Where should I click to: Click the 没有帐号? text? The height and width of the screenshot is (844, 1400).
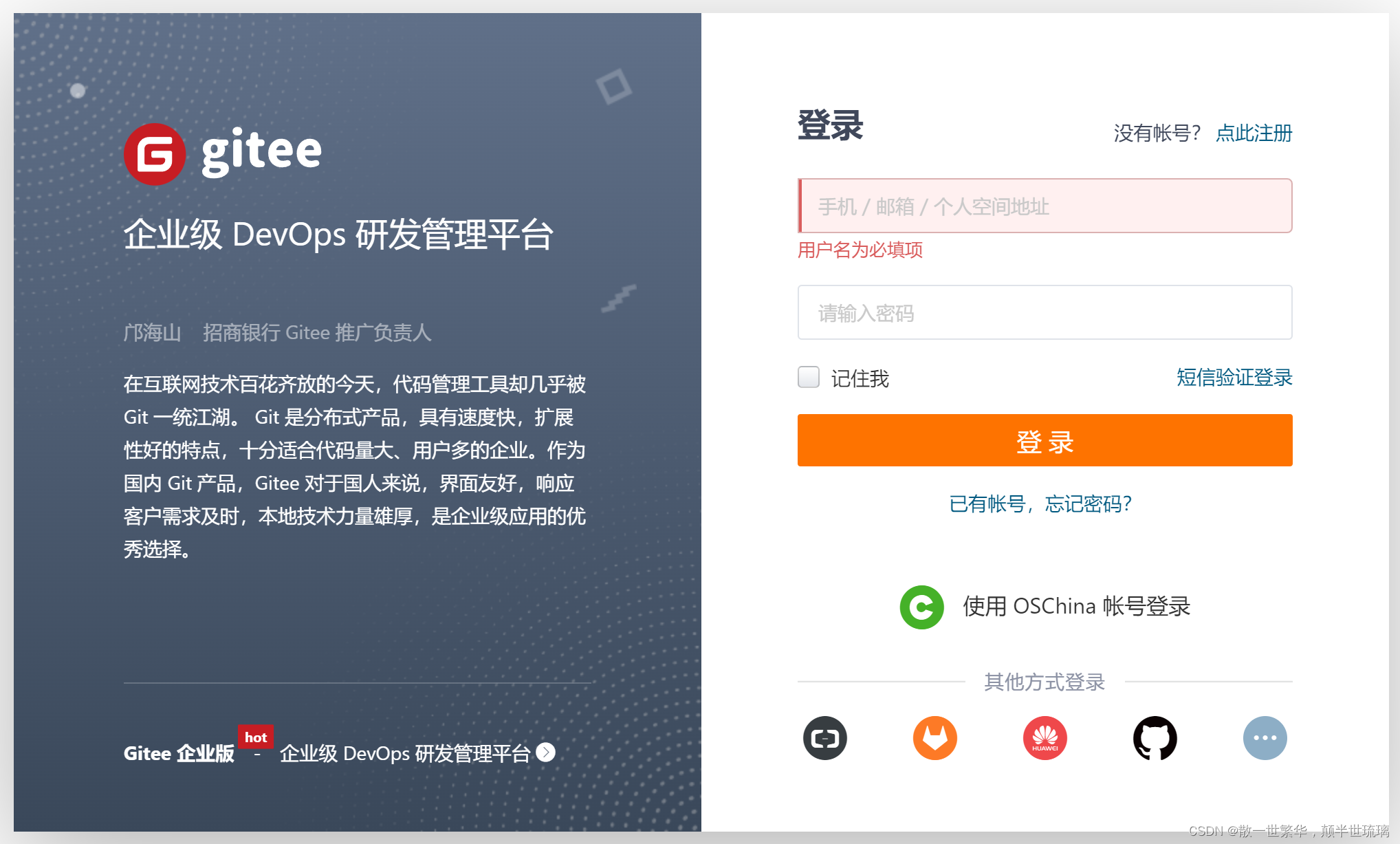[1157, 133]
